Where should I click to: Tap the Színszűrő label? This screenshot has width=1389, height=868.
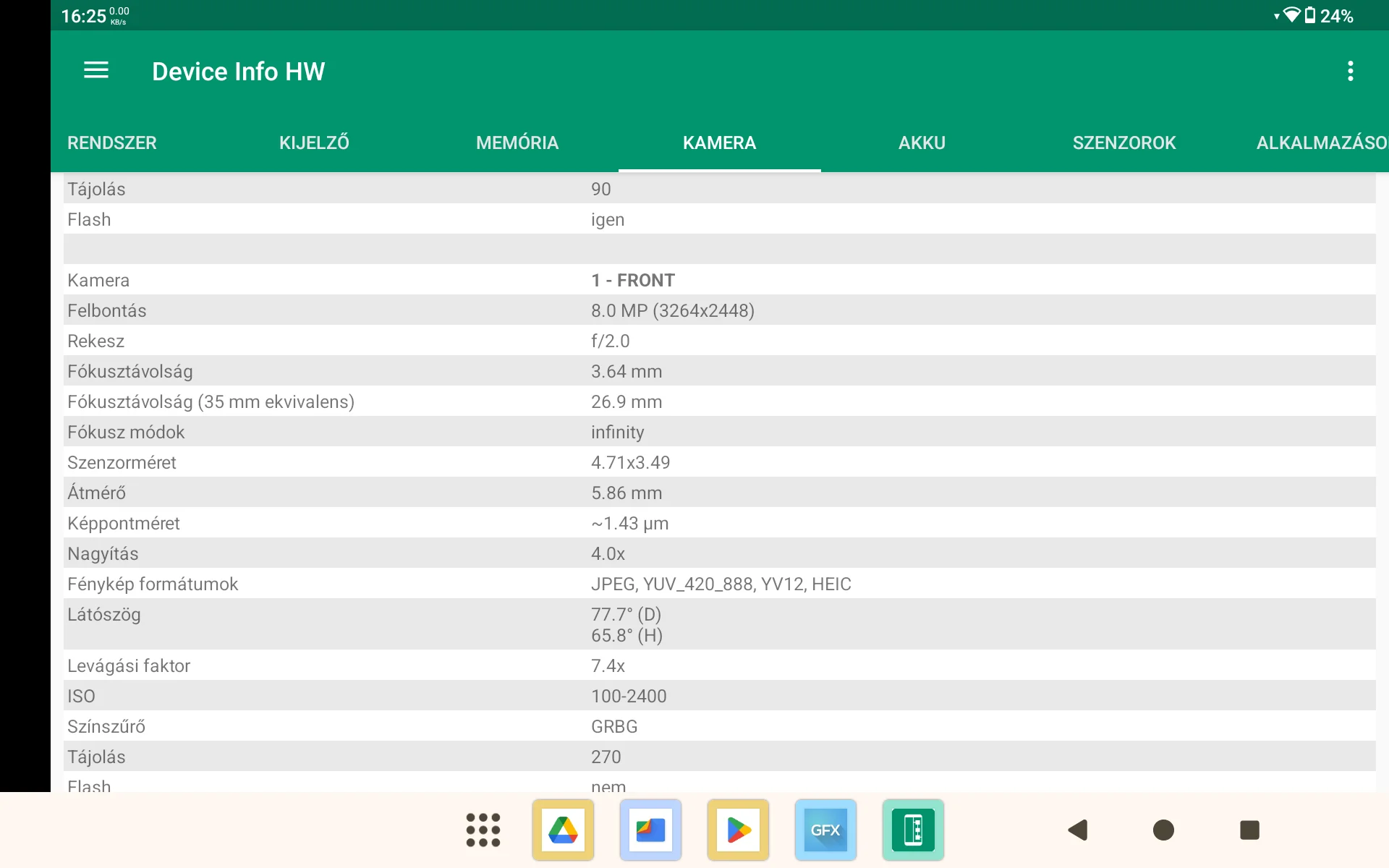[x=106, y=726]
